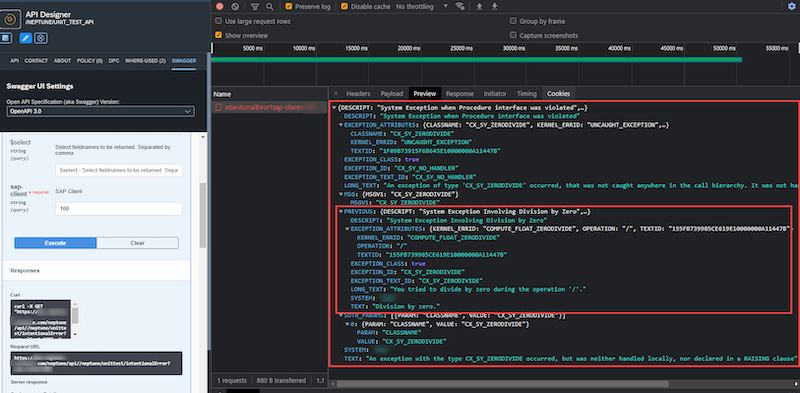Collapse the first EXCEPTION_ATTRIBUTES node
The width and height of the screenshot is (800, 393).
click(x=341, y=125)
